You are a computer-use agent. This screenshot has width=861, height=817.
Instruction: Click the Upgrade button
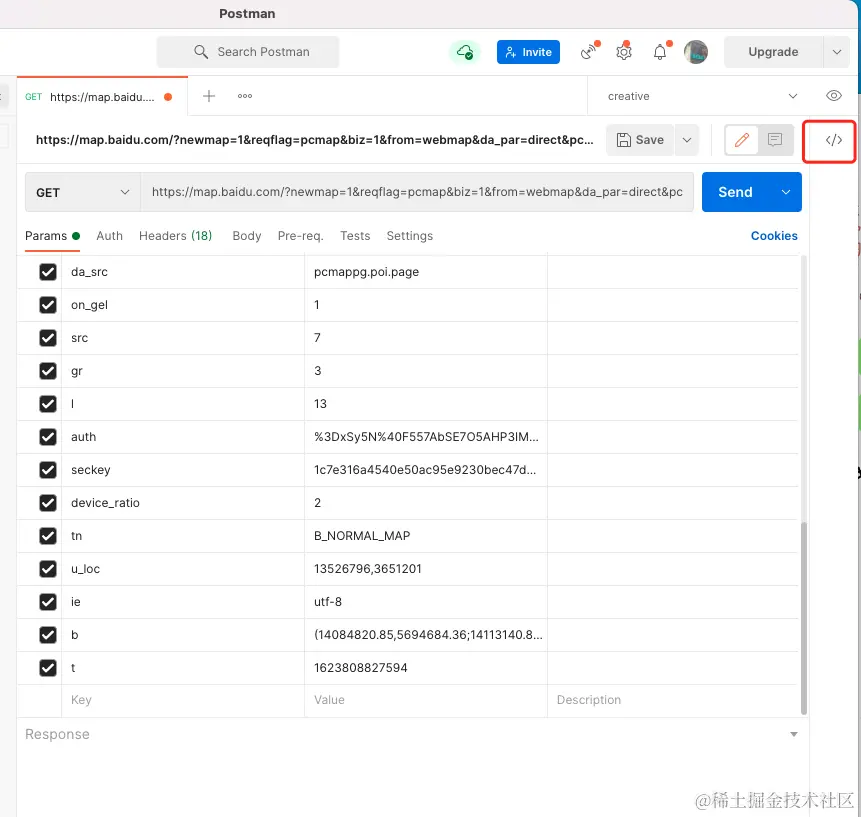773,52
